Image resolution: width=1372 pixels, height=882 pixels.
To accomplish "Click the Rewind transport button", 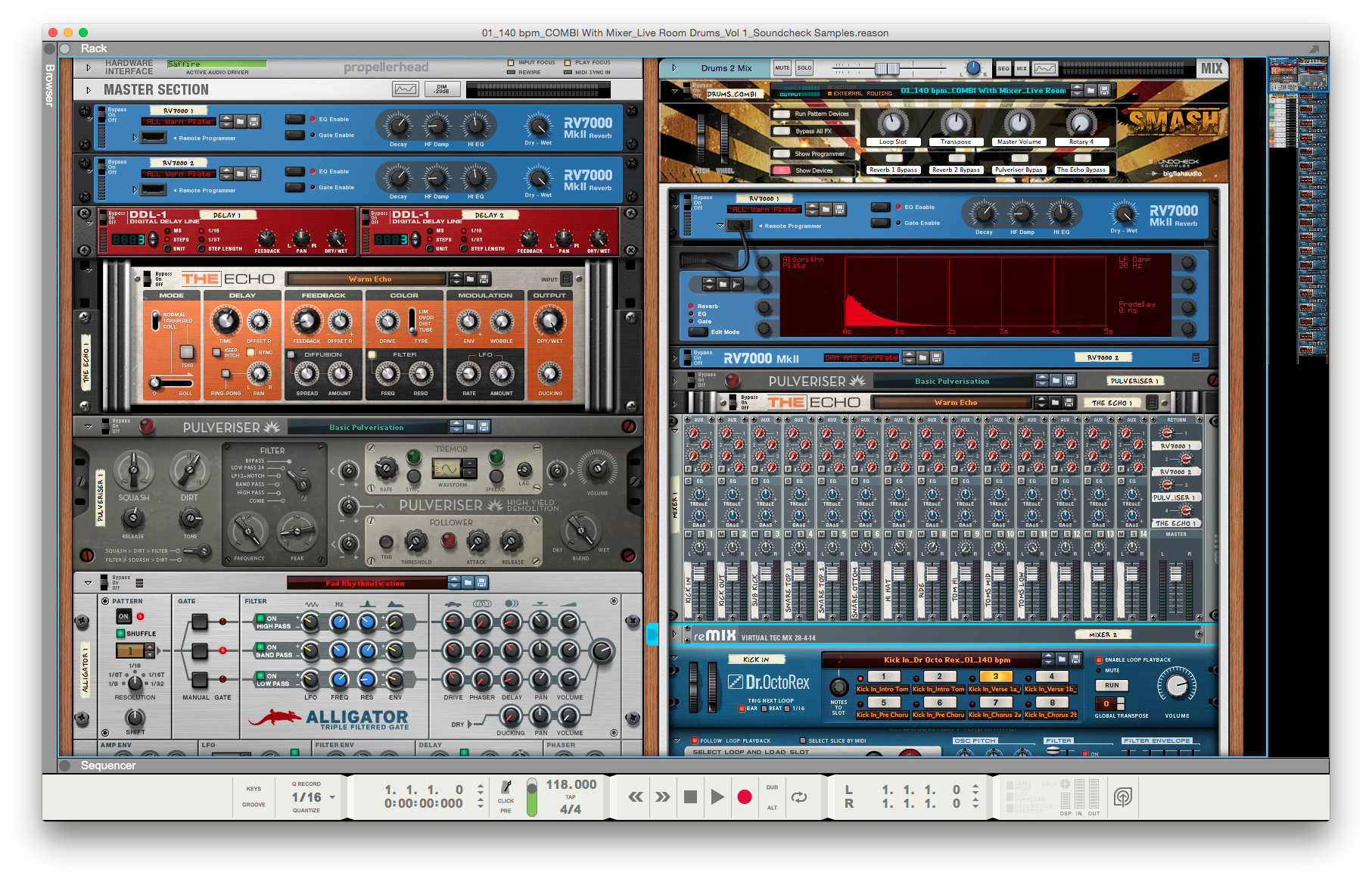I will (636, 796).
